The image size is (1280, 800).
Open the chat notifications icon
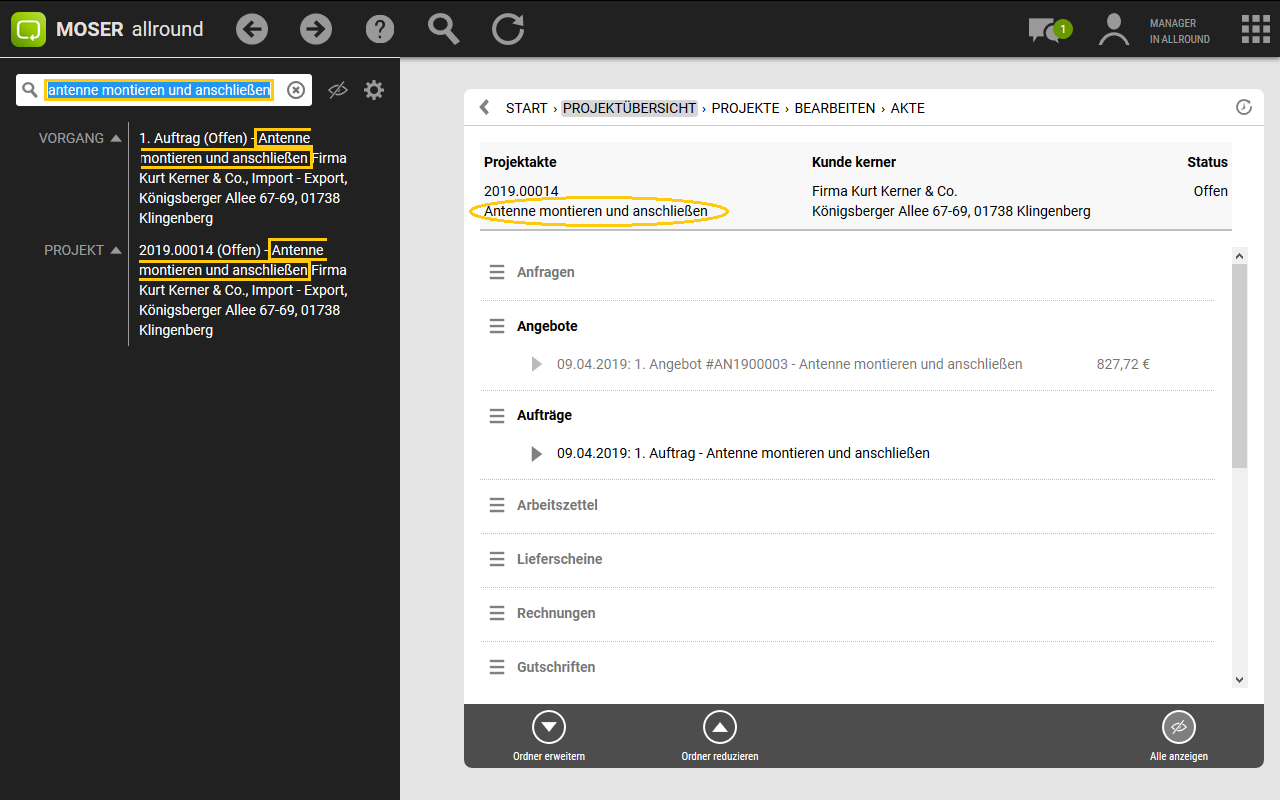click(x=1047, y=29)
